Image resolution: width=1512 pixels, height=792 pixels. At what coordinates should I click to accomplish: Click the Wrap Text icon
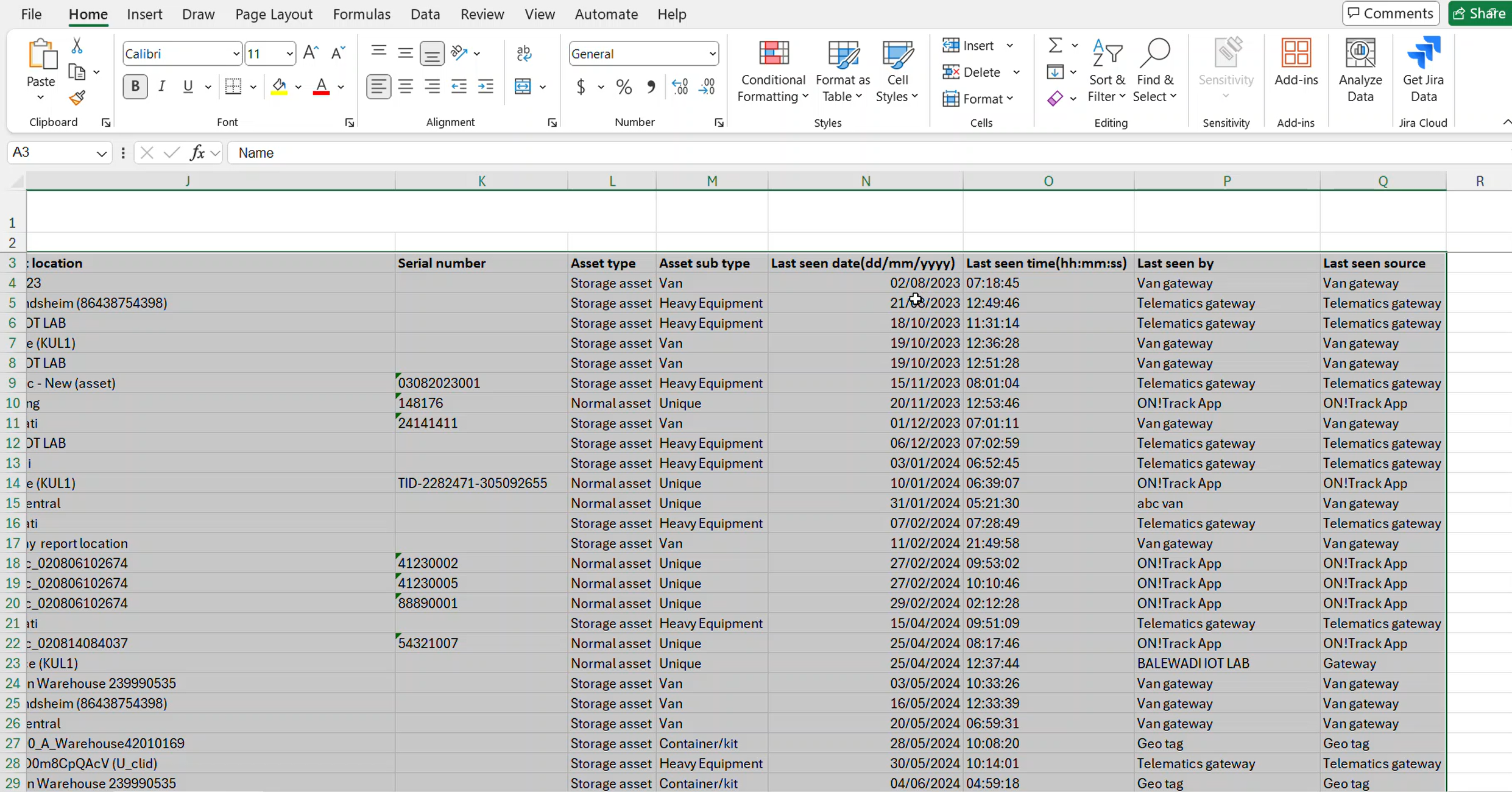pyautogui.click(x=523, y=54)
